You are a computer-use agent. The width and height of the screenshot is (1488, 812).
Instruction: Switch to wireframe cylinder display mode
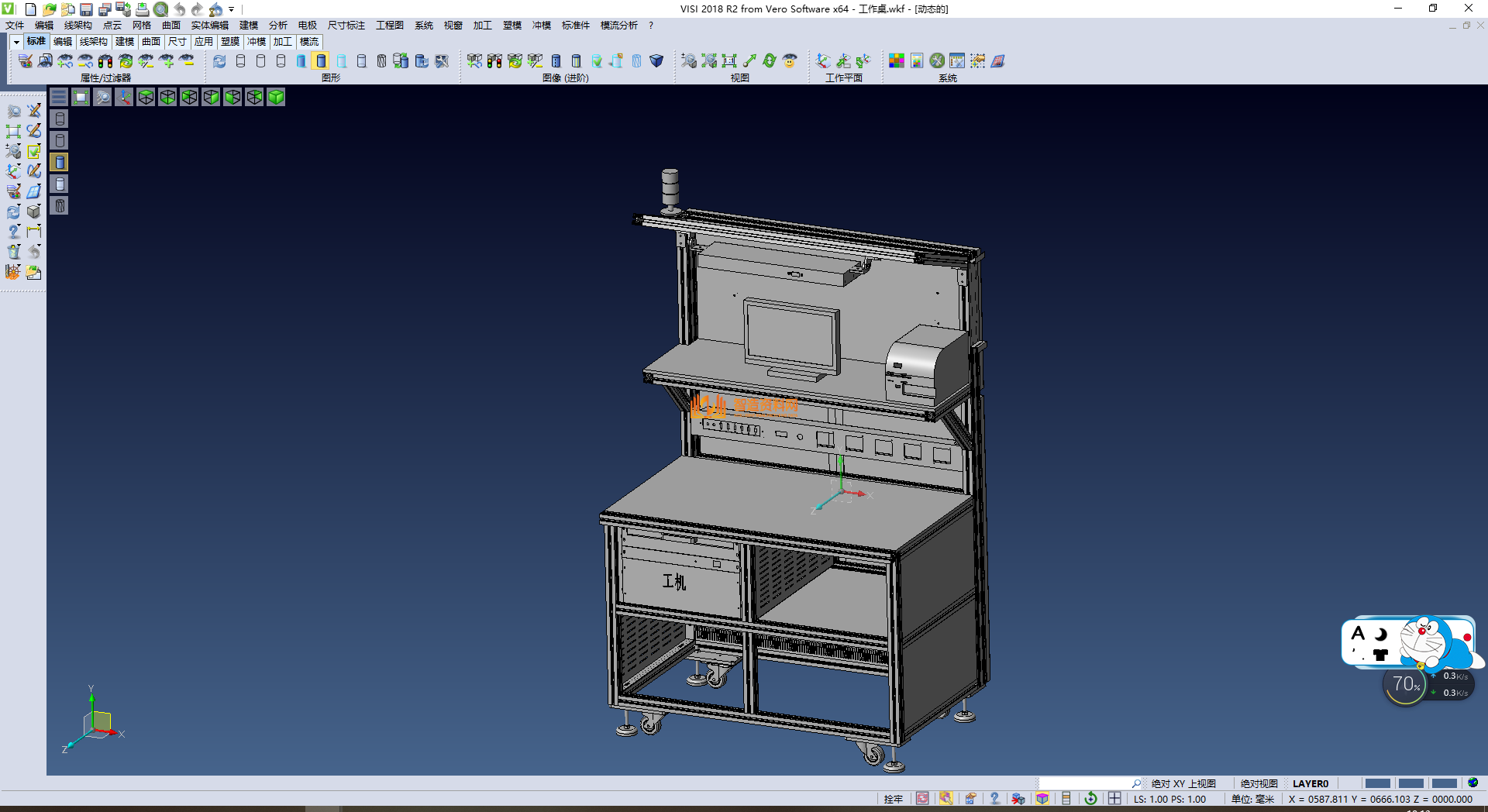click(240, 61)
